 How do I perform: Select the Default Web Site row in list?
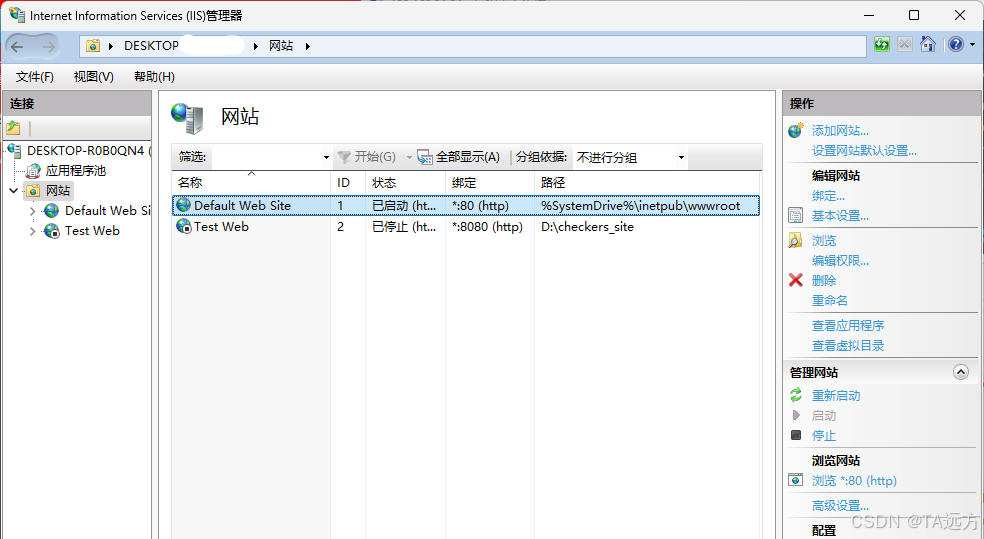coord(466,205)
